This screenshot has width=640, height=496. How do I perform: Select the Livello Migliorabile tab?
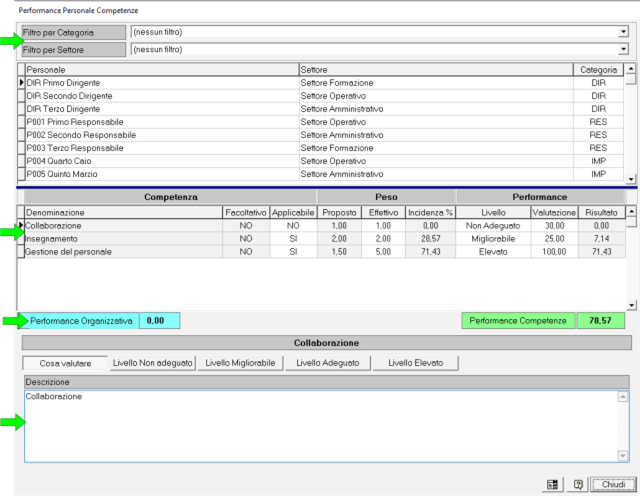(239, 363)
